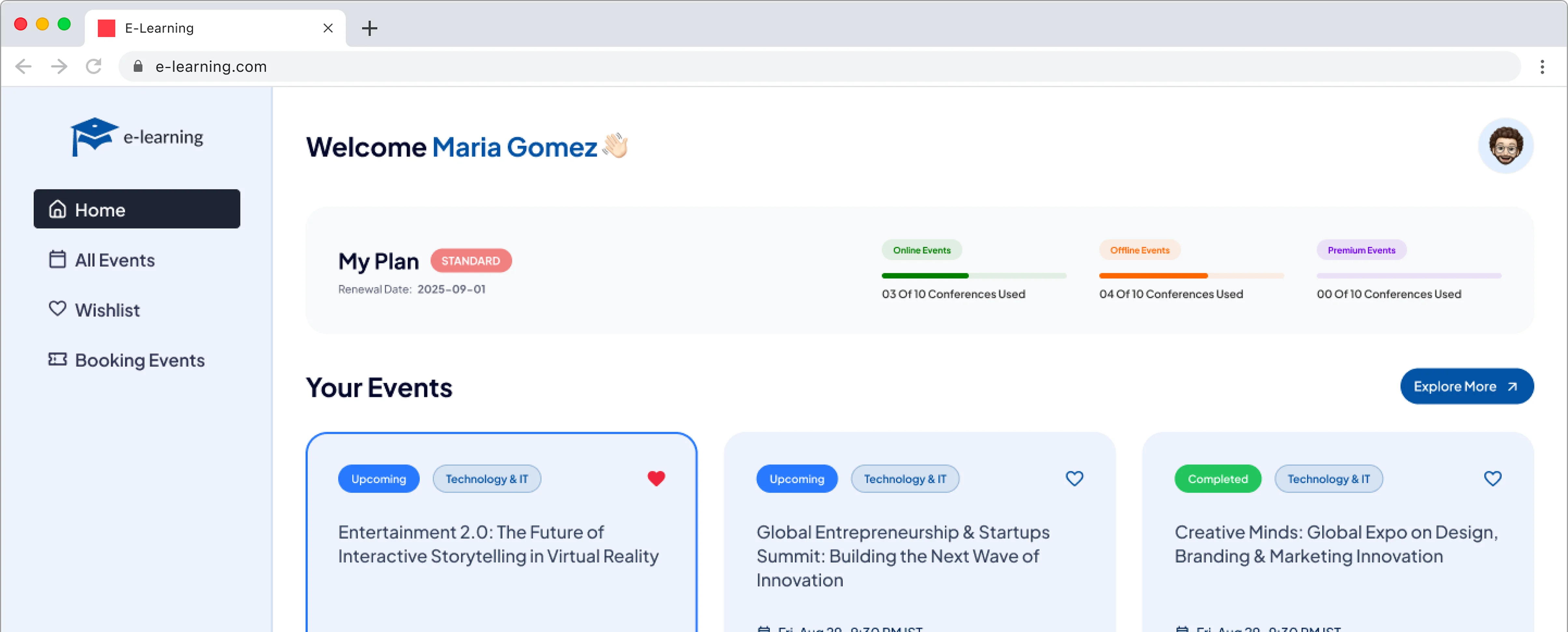Click the Explore More button
This screenshot has height=632, width=1568.
pyautogui.click(x=1466, y=386)
